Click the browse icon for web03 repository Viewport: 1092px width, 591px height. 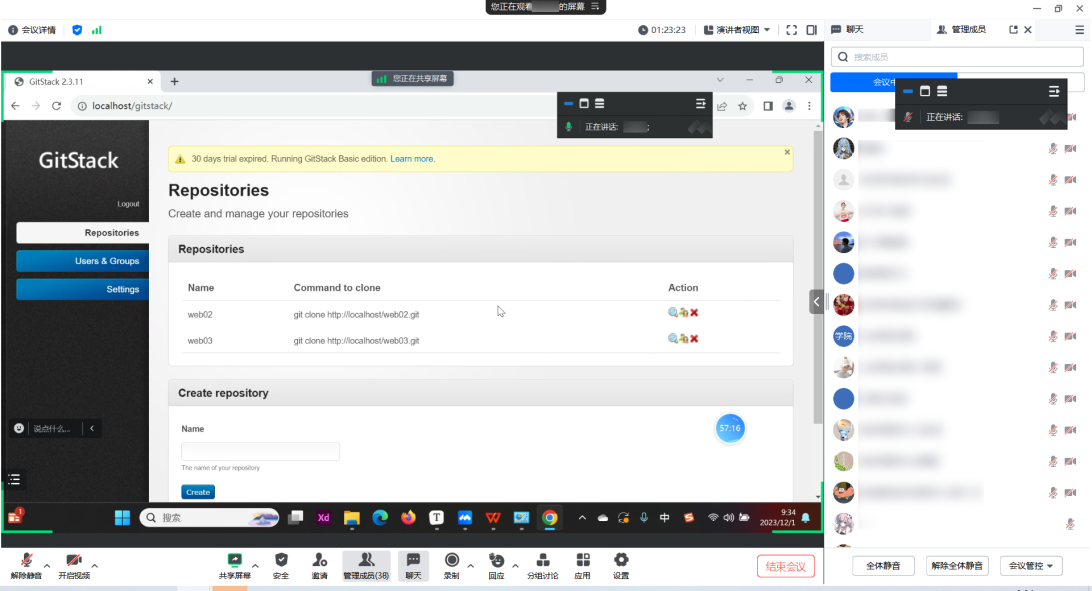673,339
